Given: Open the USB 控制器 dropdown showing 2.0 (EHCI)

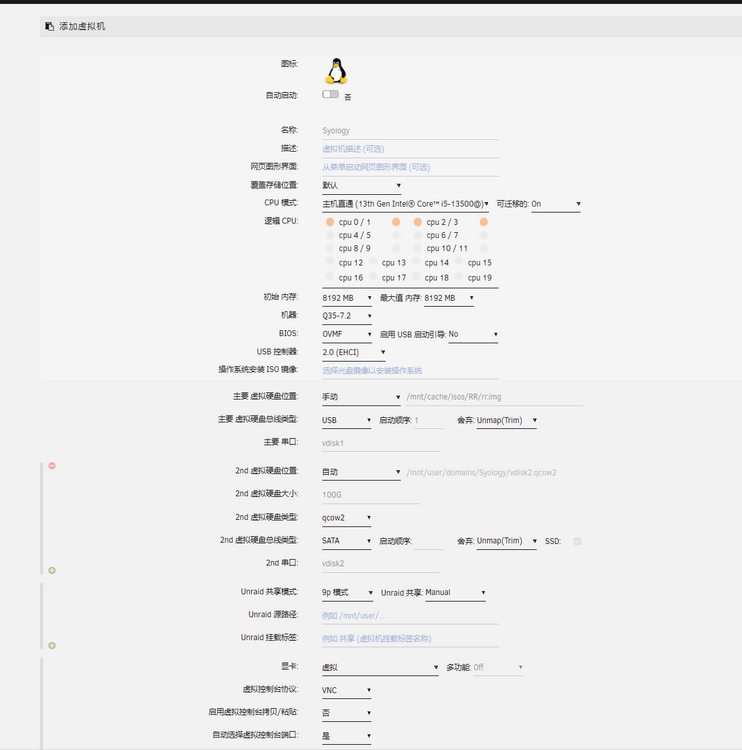Looking at the screenshot, I should tap(354, 353).
